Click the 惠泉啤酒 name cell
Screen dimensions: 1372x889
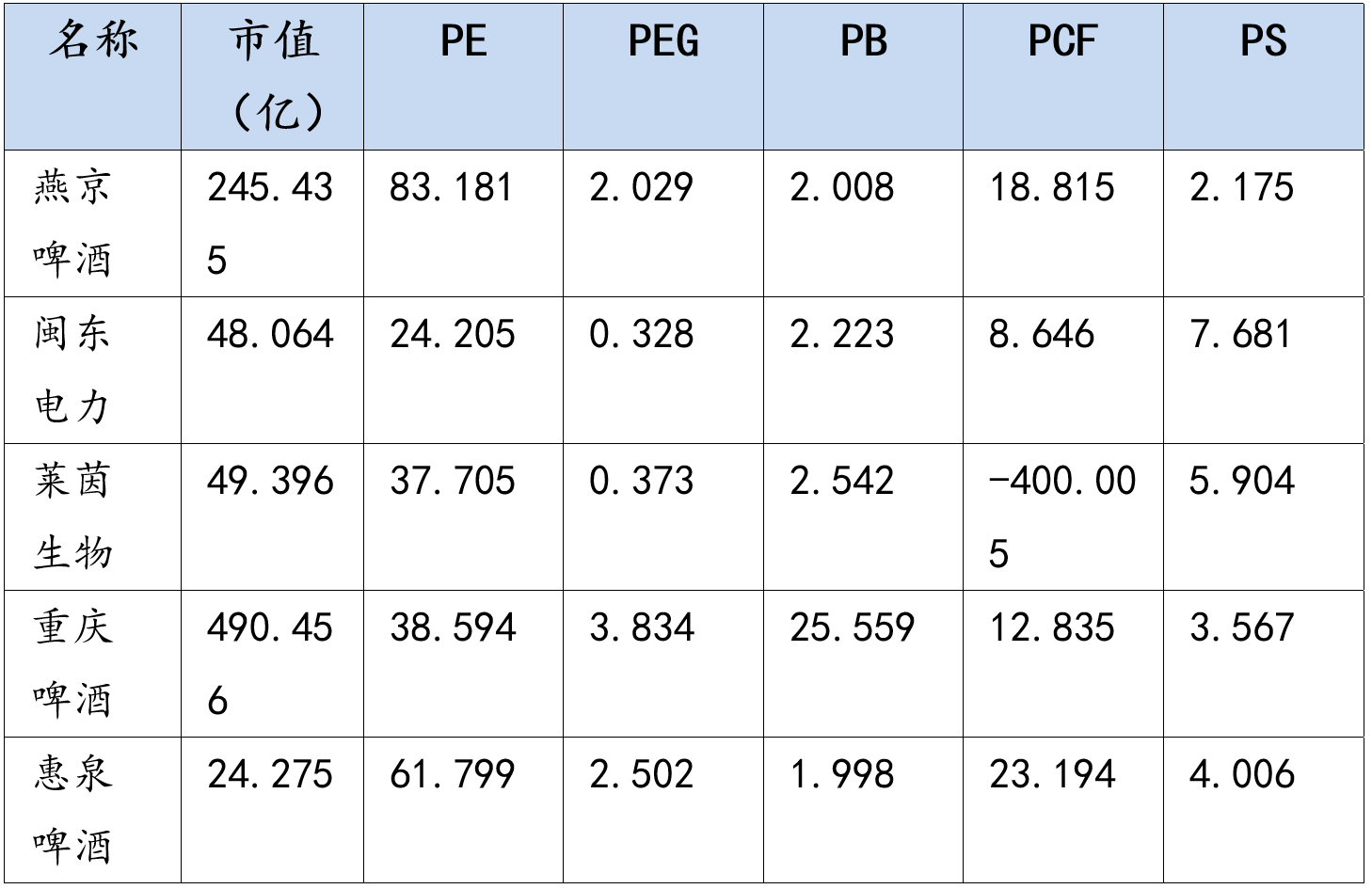(73, 810)
